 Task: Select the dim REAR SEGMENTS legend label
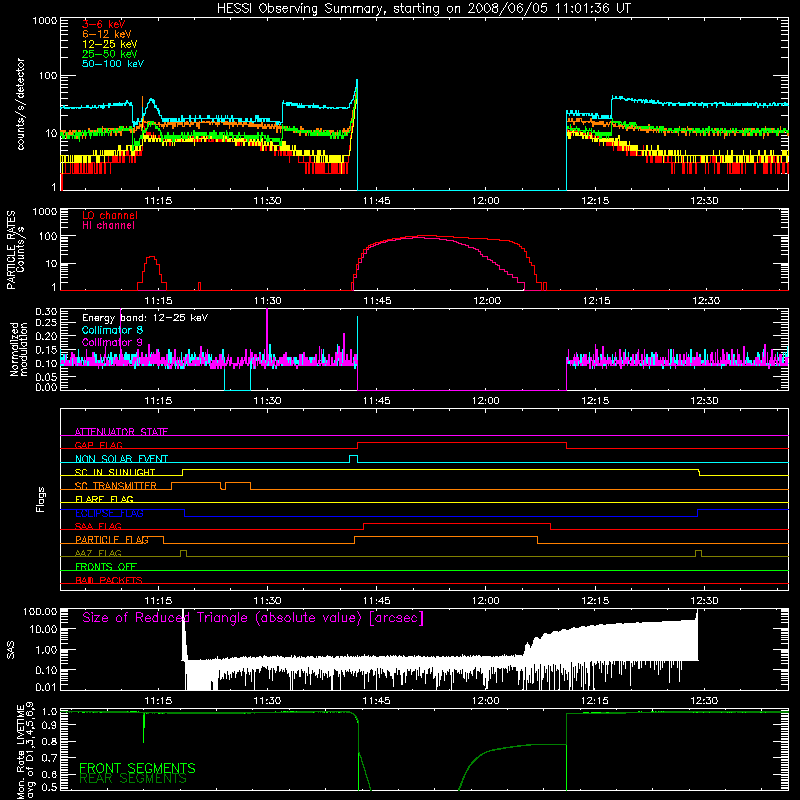[x=133, y=779]
